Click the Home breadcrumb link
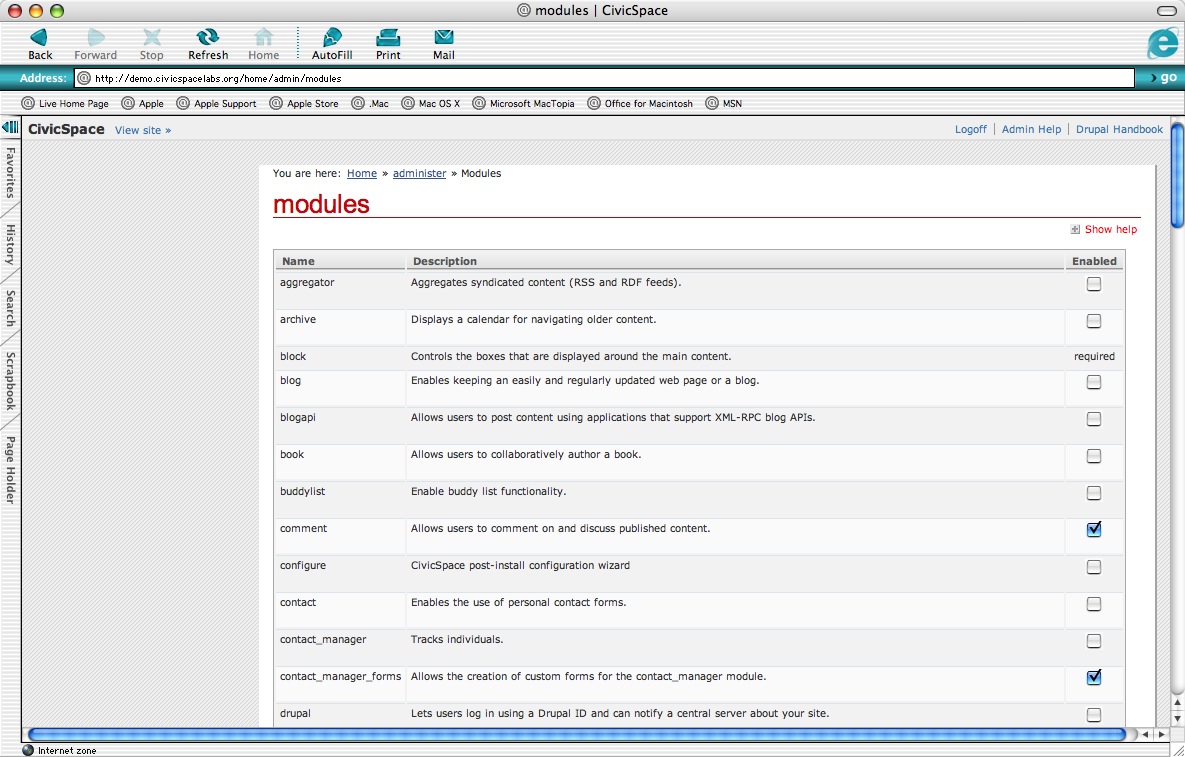 pyautogui.click(x=361, y=173)
